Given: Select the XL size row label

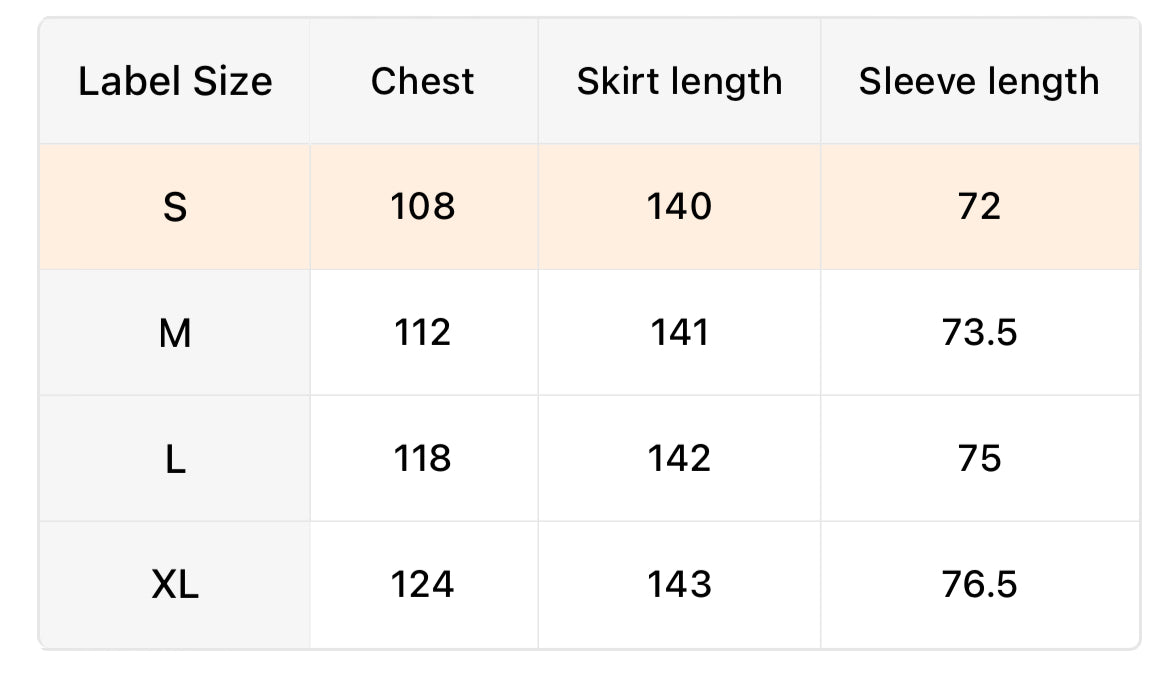Looking at the screenshot, I should (175, 585).
